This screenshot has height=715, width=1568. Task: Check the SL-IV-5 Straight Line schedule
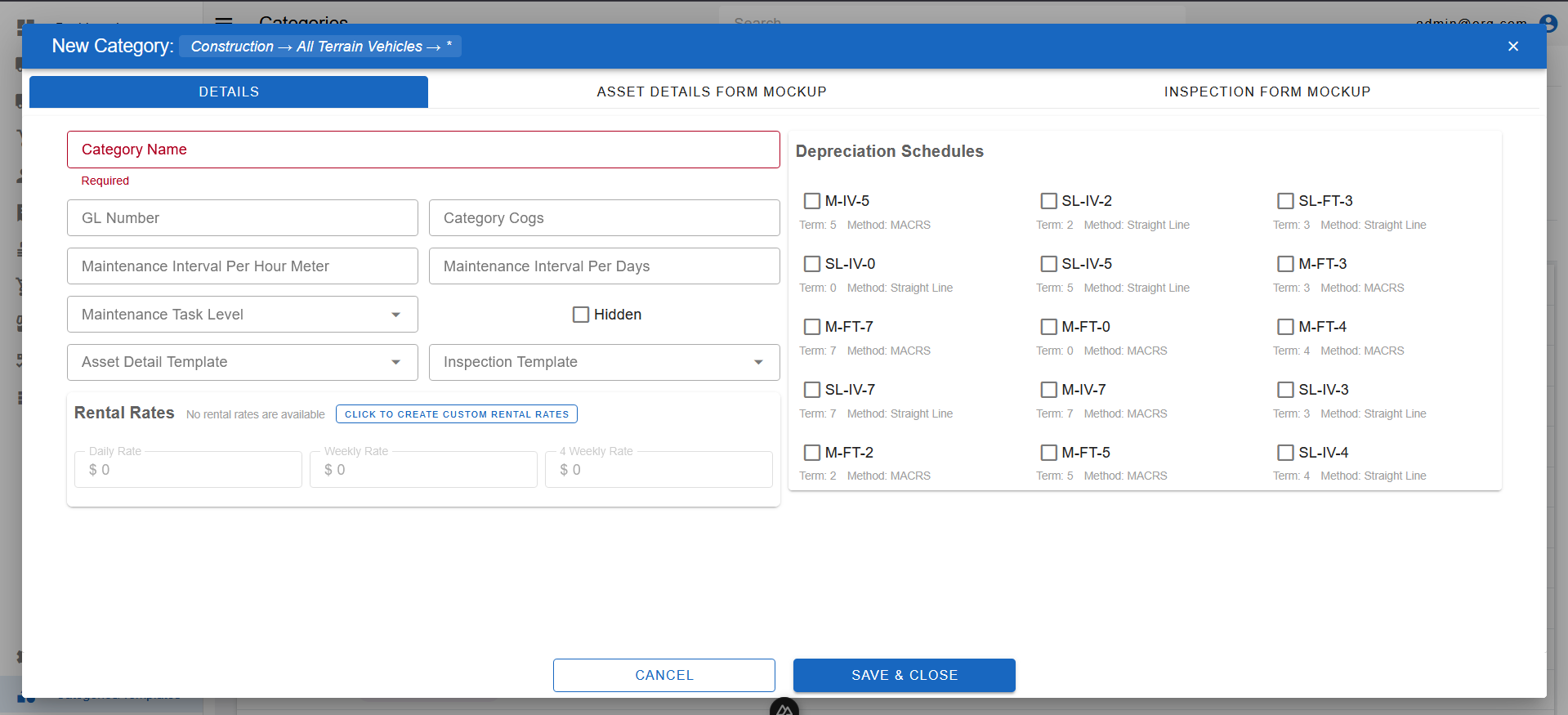[1048, 264]
